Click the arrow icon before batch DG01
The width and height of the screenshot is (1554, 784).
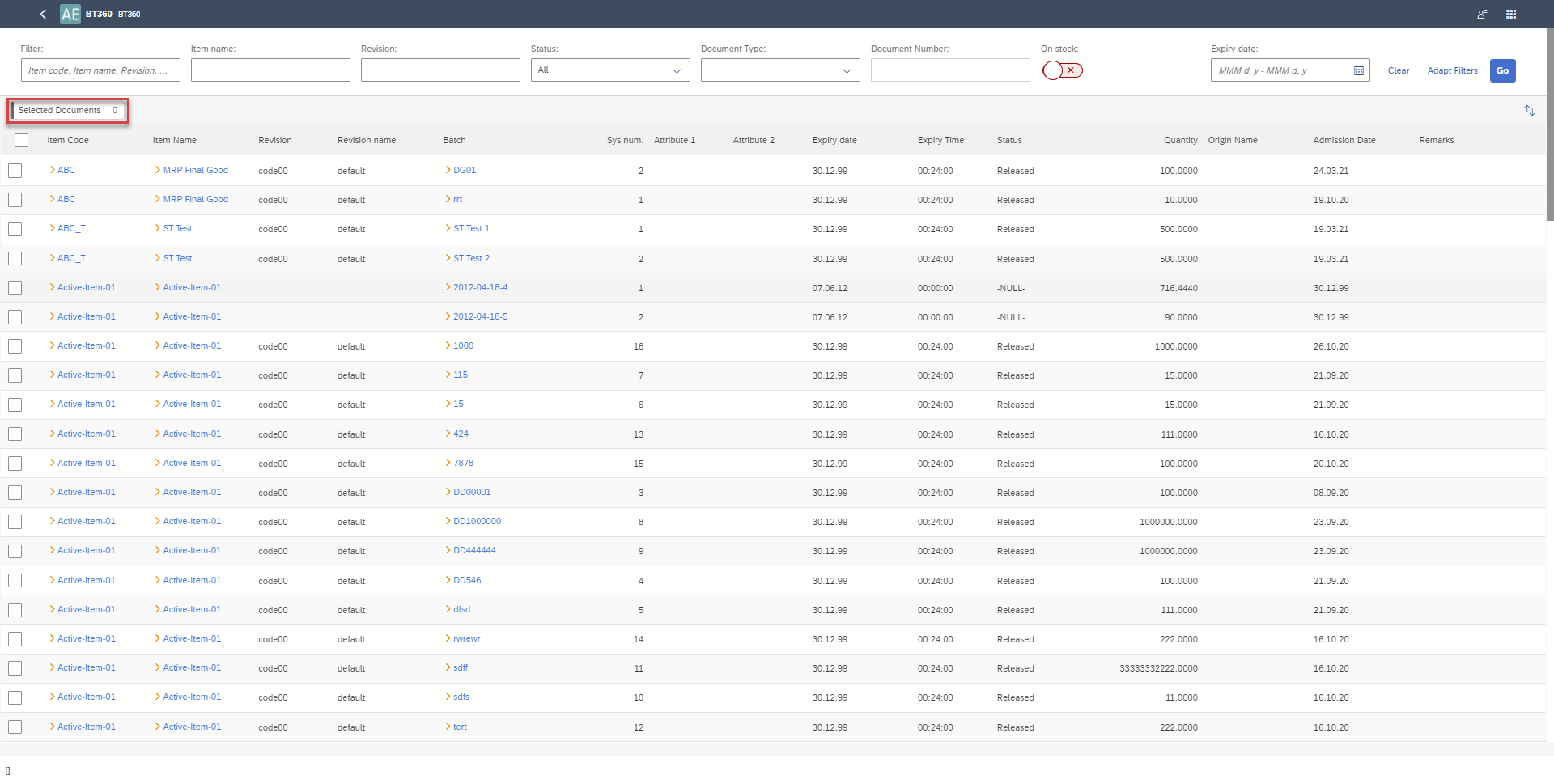pos(448,170)
